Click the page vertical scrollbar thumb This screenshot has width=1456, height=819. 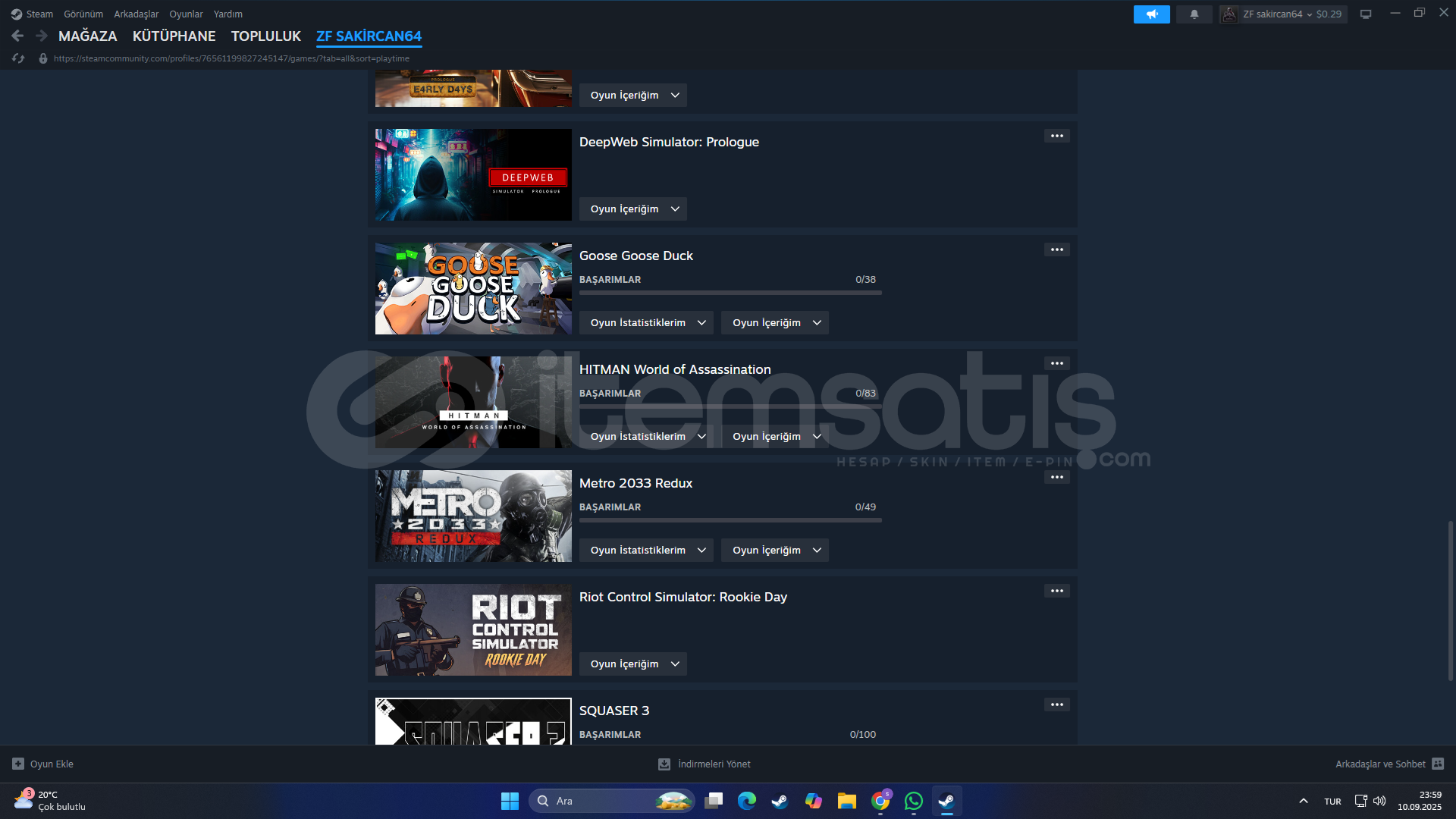click(1450, 601)
